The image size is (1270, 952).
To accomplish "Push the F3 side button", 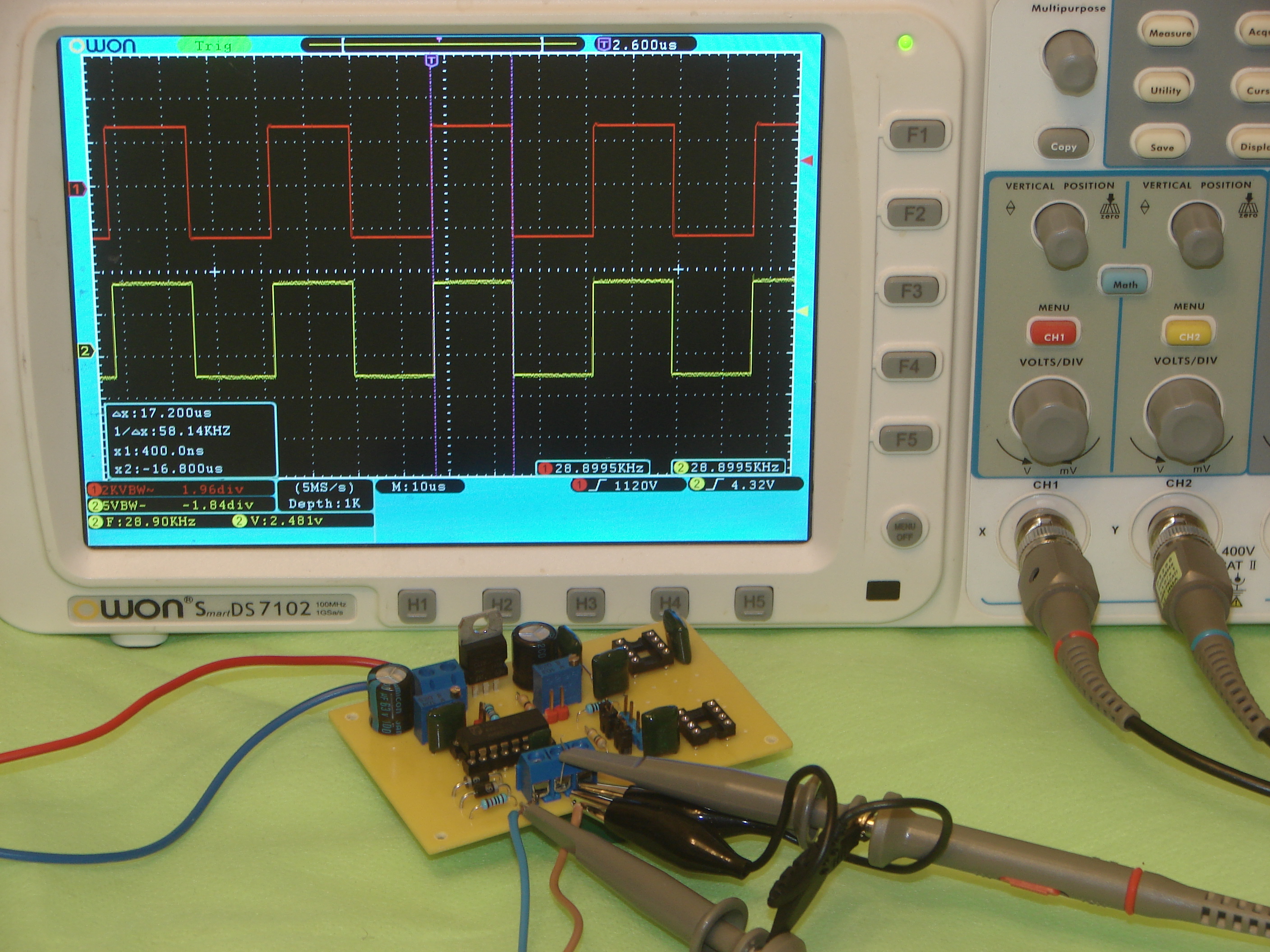I will pos(911,291).
